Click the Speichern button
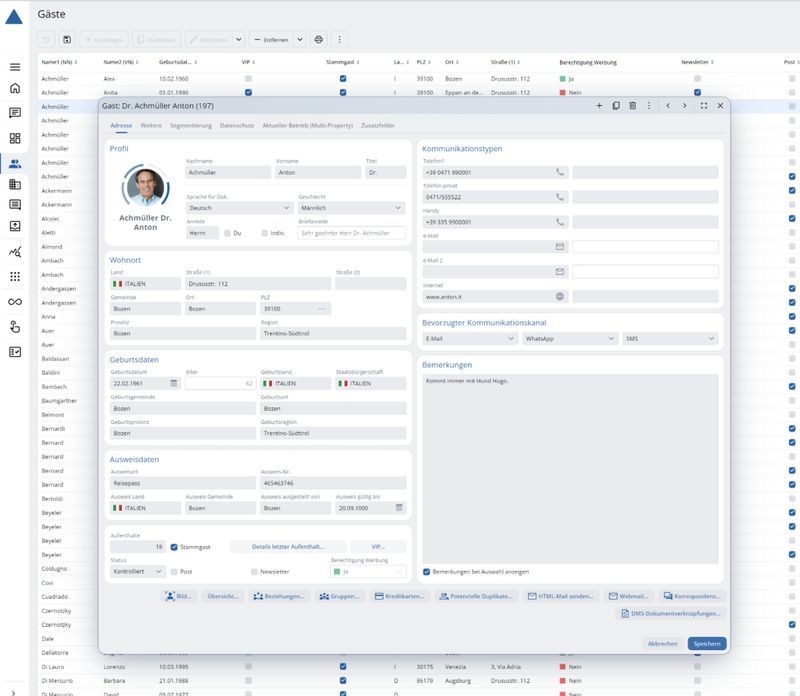 tap(706, 644)
